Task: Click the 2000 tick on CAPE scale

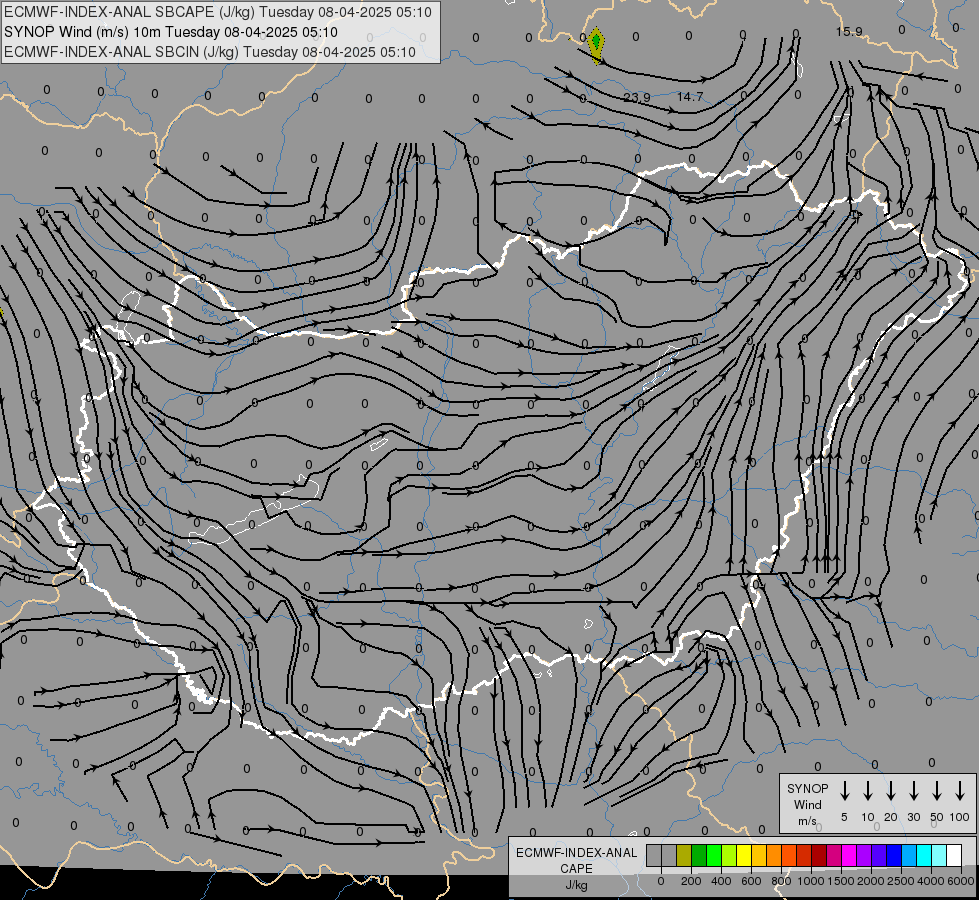Action: (x=871, y=881)
